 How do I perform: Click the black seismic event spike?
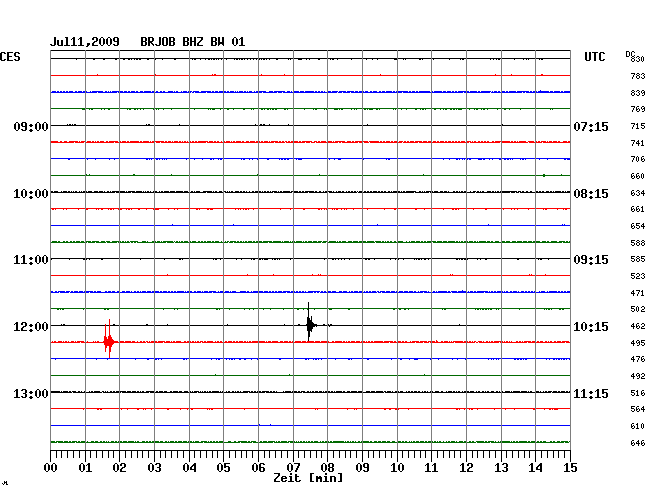click(x=310, y=322)
